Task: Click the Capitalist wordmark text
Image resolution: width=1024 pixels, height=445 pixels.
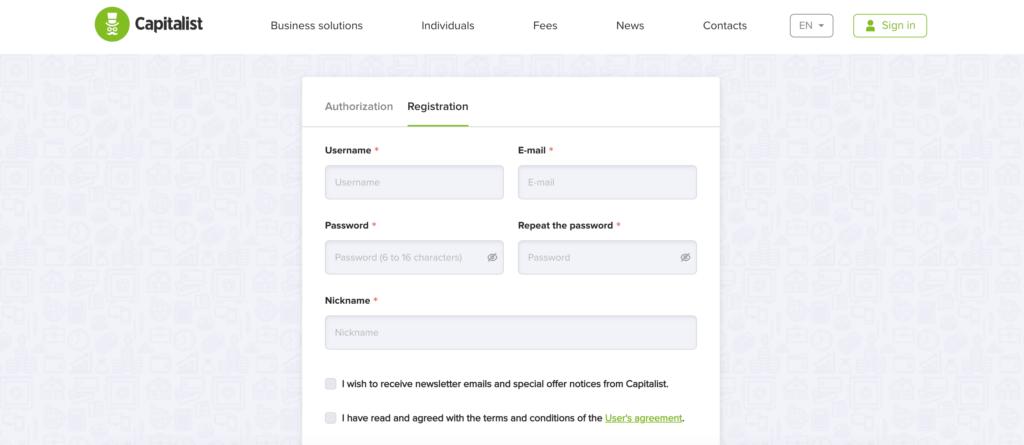Action: pyautogui.click(x=168, y=24)
